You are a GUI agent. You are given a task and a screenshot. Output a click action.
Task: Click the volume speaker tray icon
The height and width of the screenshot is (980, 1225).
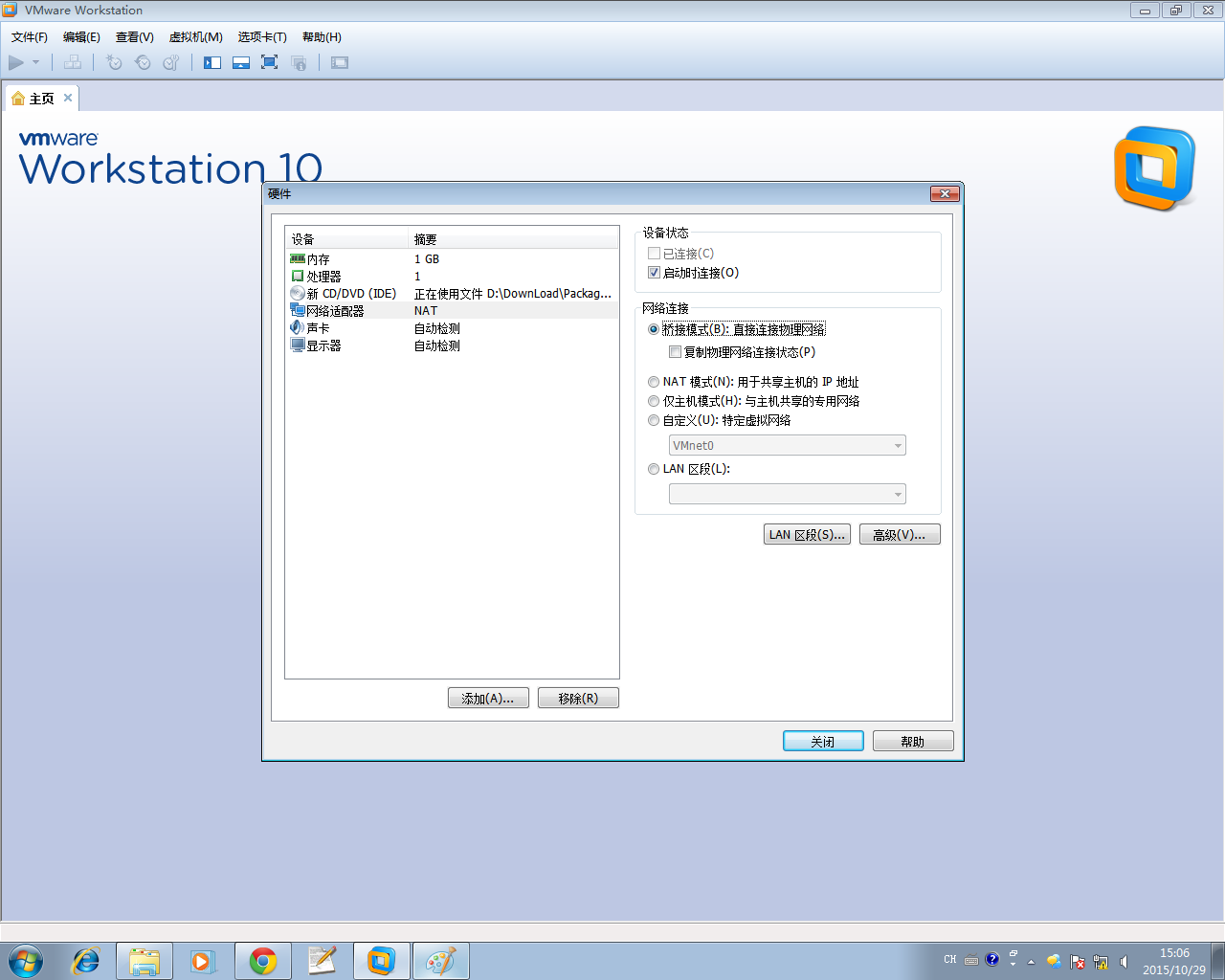click(x=1125, y=961)
